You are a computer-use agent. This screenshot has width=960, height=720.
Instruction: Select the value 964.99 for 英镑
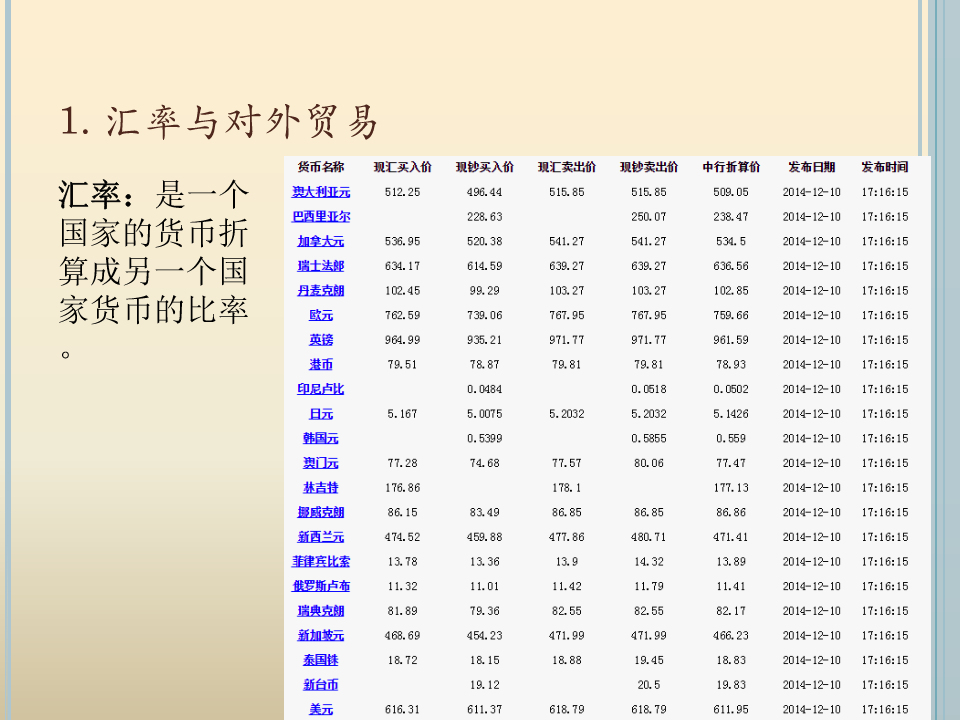point(402,340)
